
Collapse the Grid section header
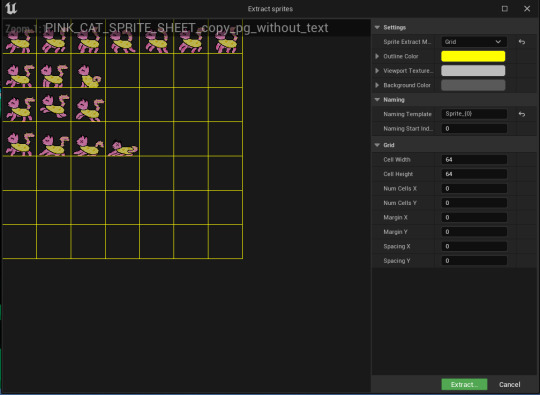(377, 145)
